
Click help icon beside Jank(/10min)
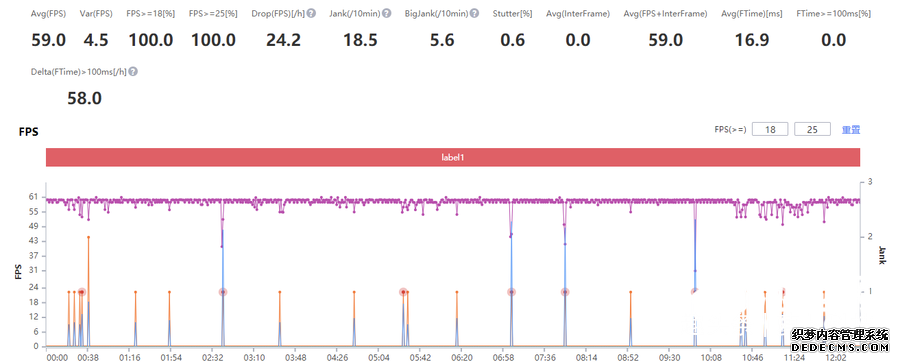click(386, 13)
